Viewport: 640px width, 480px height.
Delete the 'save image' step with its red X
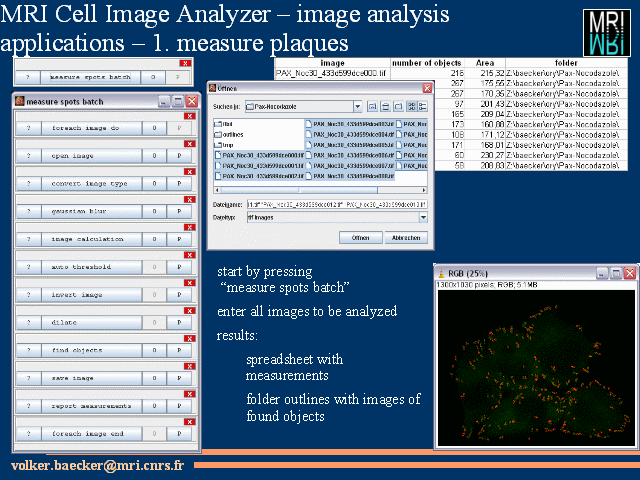coord(189,366)
